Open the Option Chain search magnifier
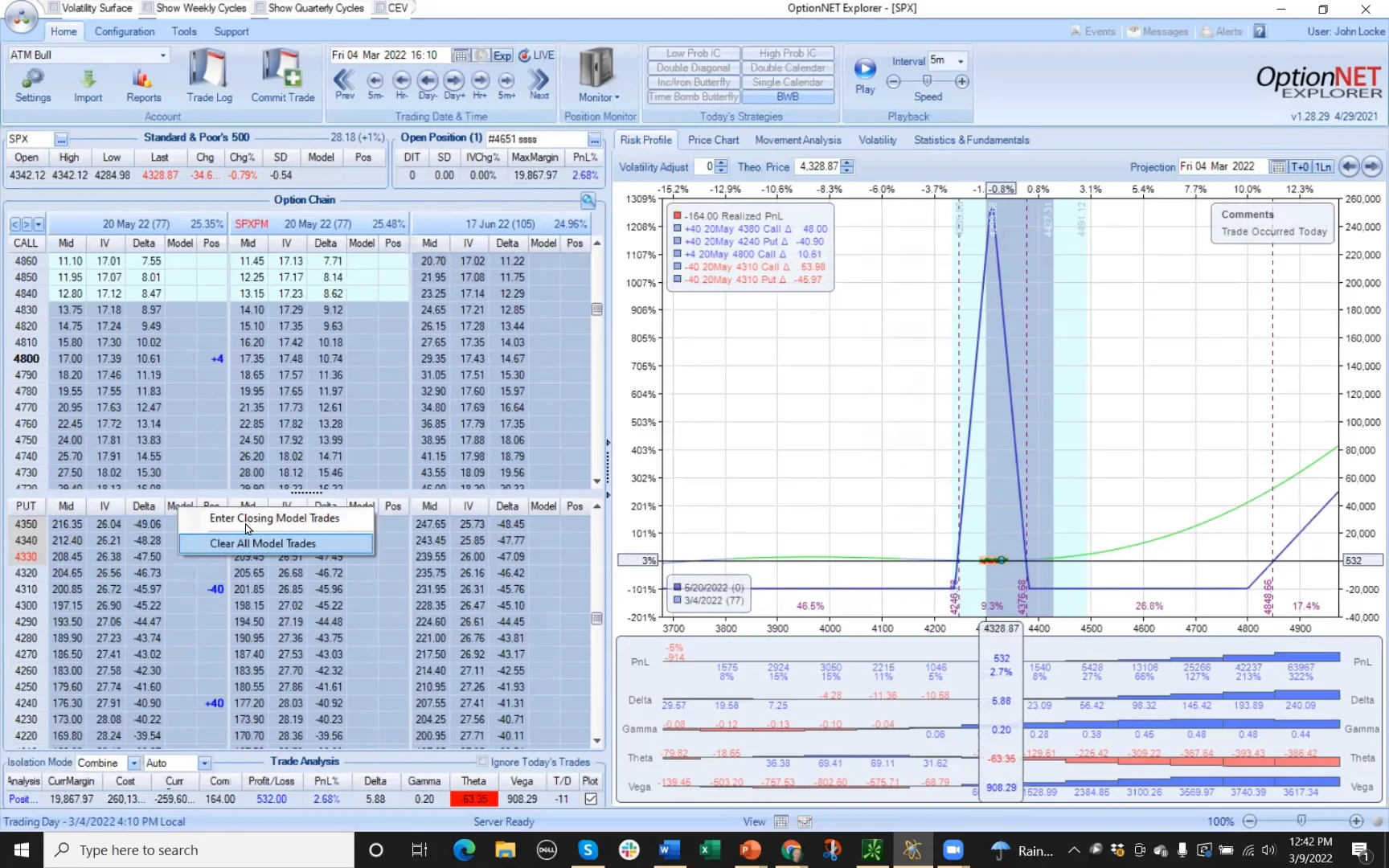 point(588,200)
